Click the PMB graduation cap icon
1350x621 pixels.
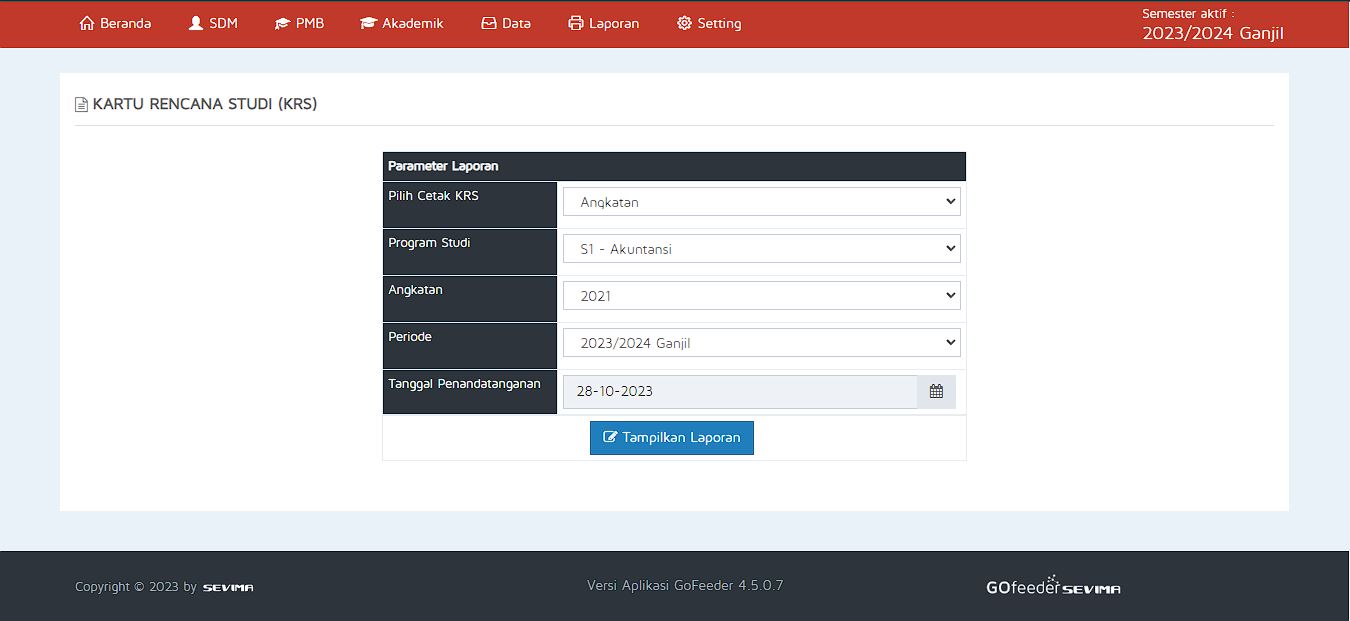coord(282,23)
